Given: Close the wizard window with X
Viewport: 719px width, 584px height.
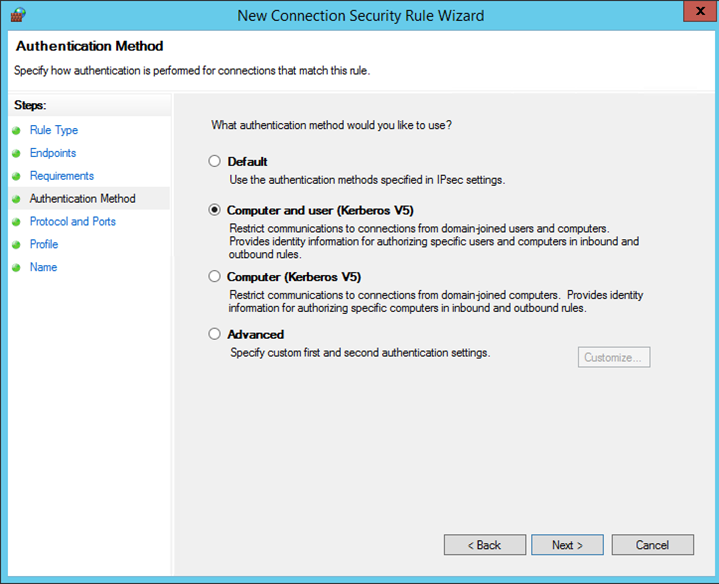Looking at the screenshot, I should click(700, 11).
